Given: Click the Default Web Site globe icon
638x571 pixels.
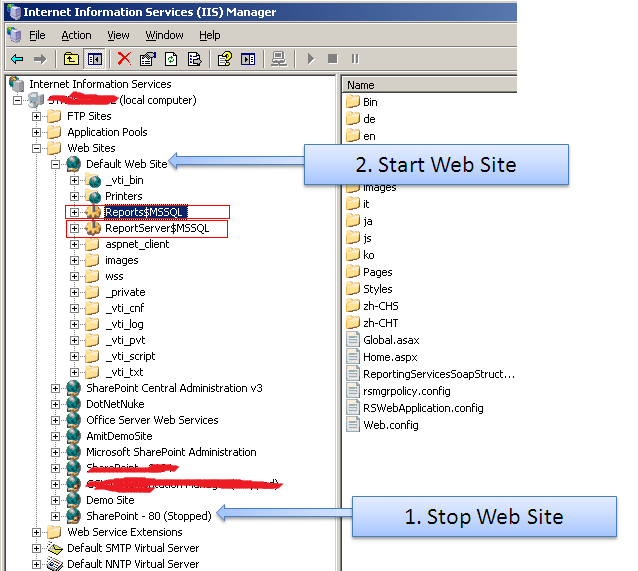Looking at the screenshot, I should coord(74,164).
